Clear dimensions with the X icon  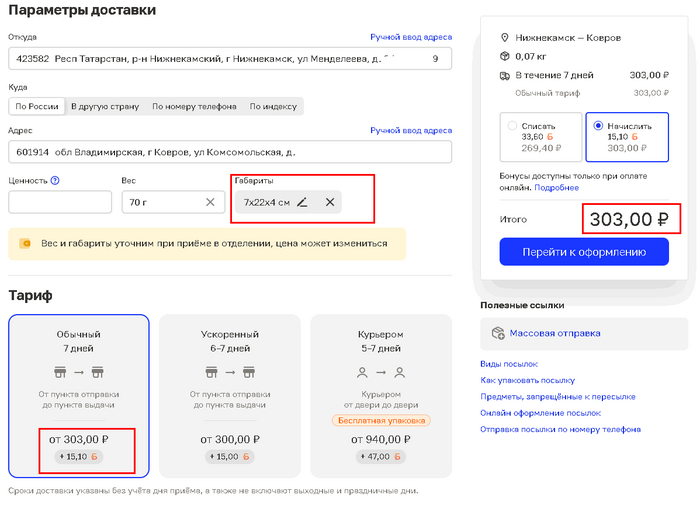330,202
